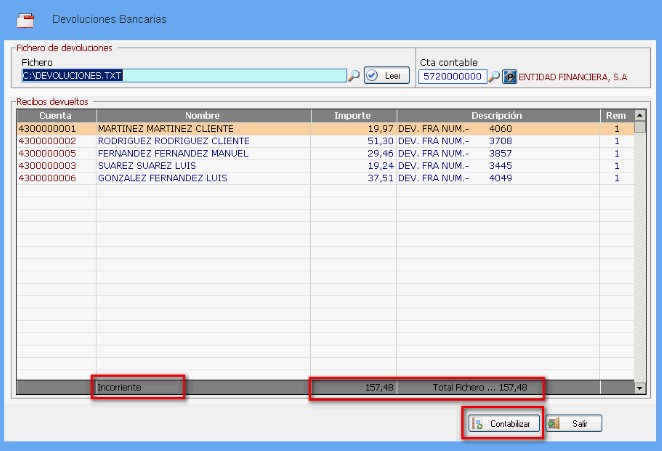Click the amount 29,46
662x451 pixels.
tap(380, 153)
